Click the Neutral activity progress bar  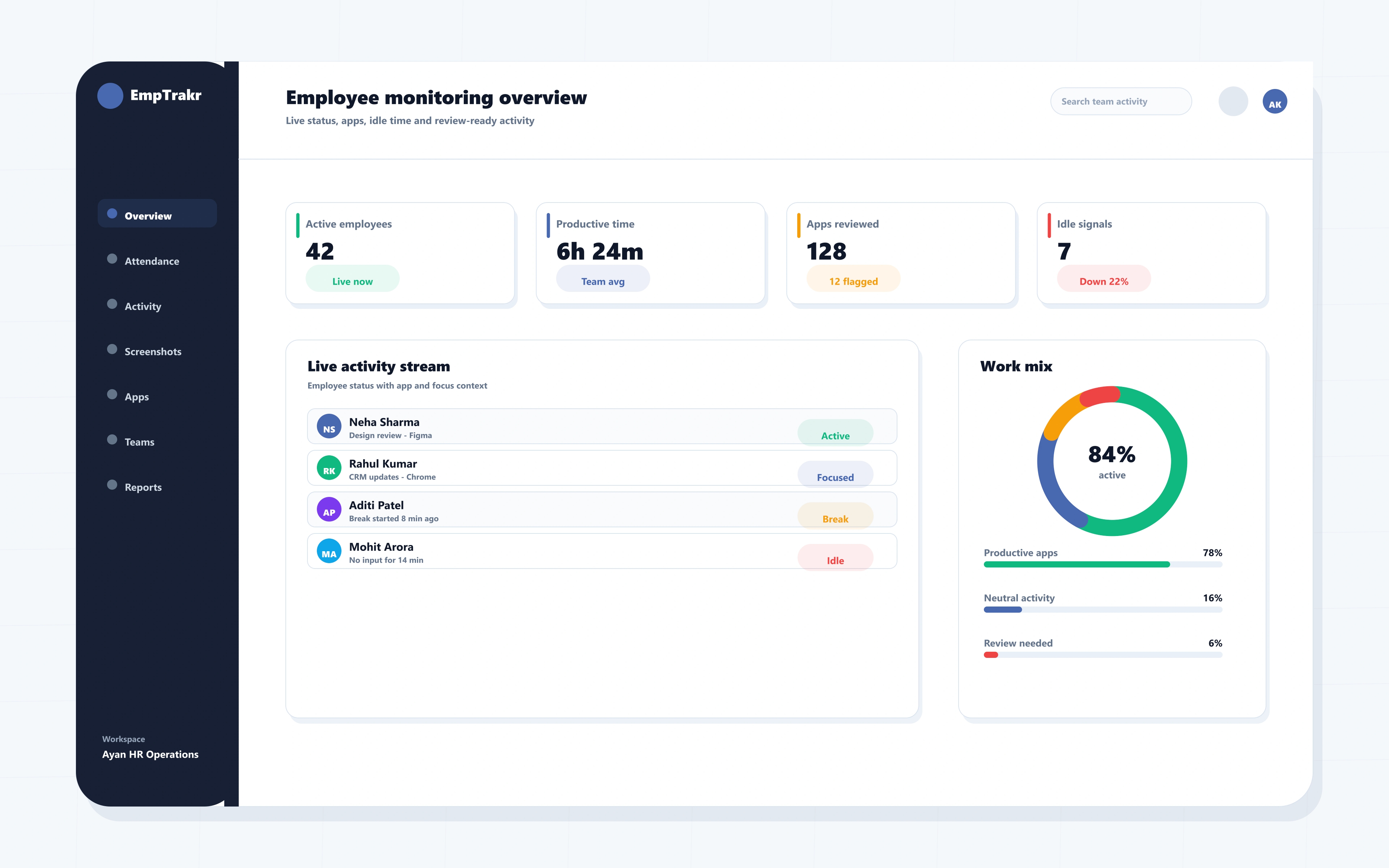coord(1103,610)
